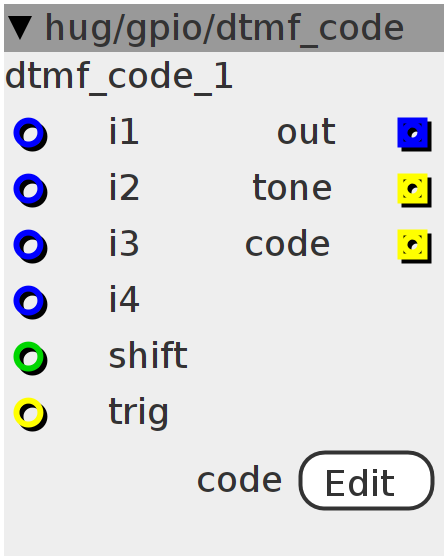Image resolution: width=448 pixels, height=560 pixels.
Task: Select the i4 inlet port circle
Action: click(x=30, y=302)
